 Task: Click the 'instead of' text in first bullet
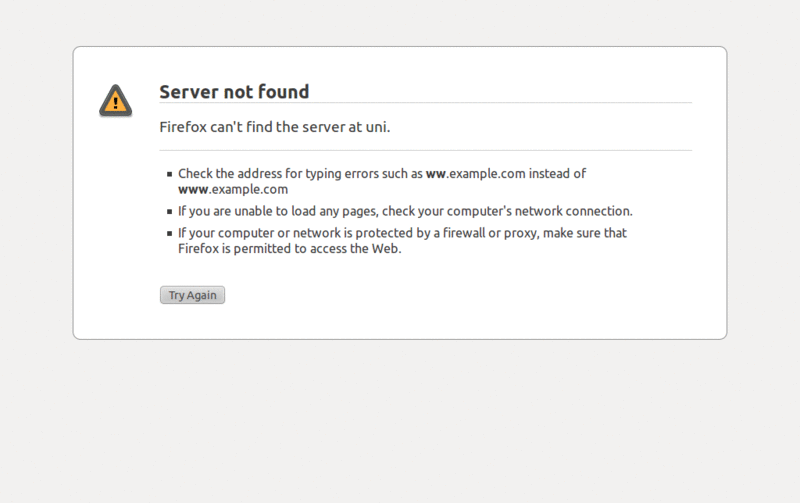pos(557,174)
